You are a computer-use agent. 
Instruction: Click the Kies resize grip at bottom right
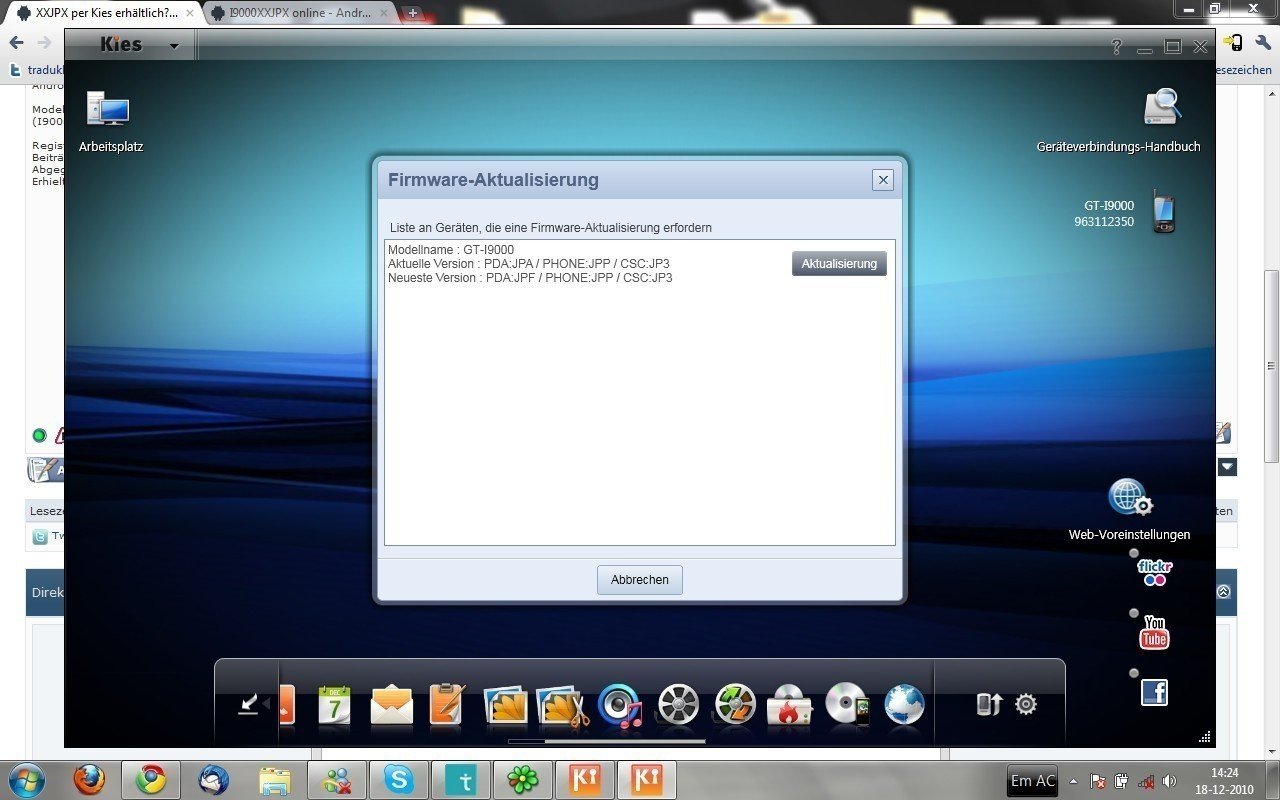(1204, 737)
